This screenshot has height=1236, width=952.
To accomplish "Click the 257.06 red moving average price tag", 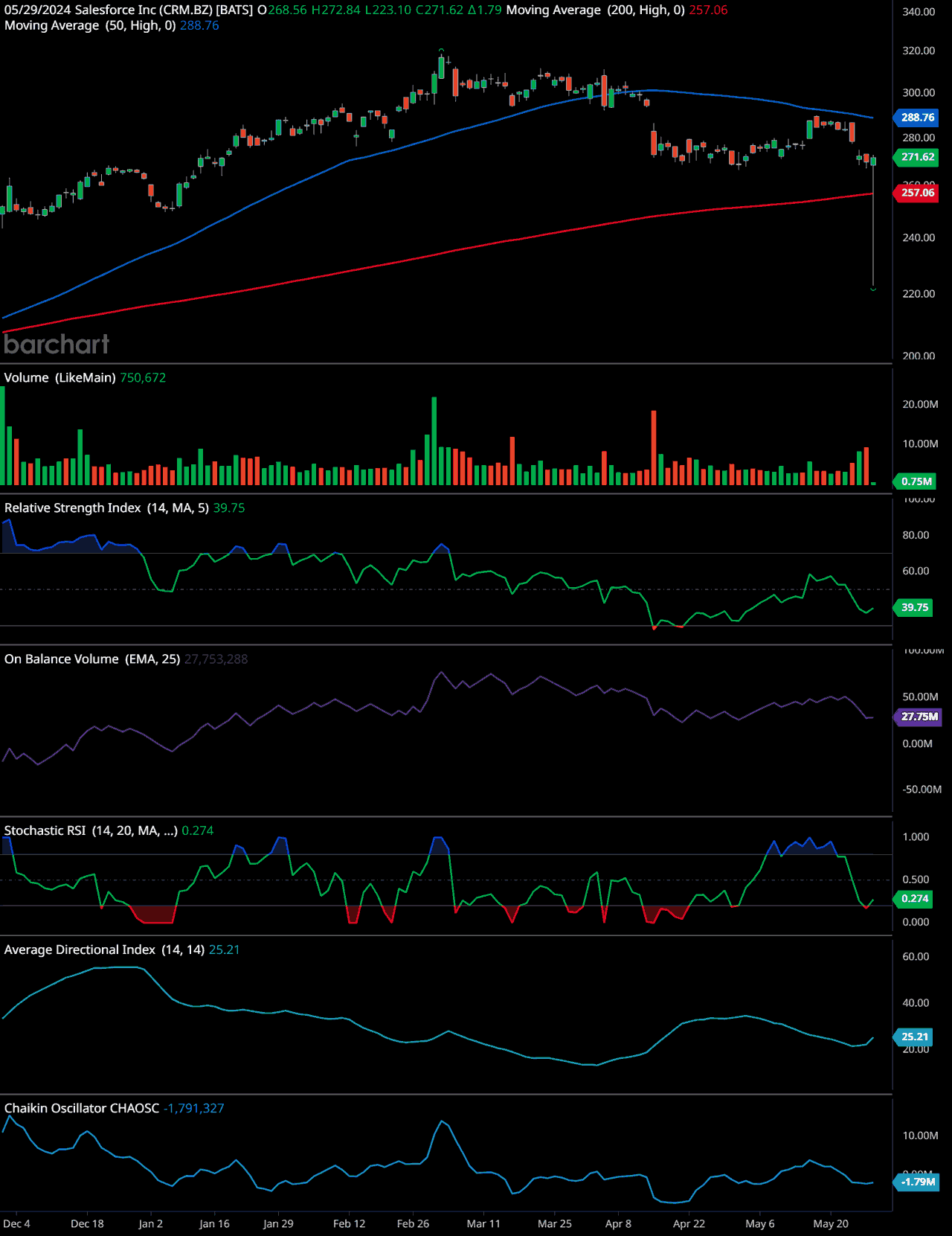I will click(x=917, y=193).
